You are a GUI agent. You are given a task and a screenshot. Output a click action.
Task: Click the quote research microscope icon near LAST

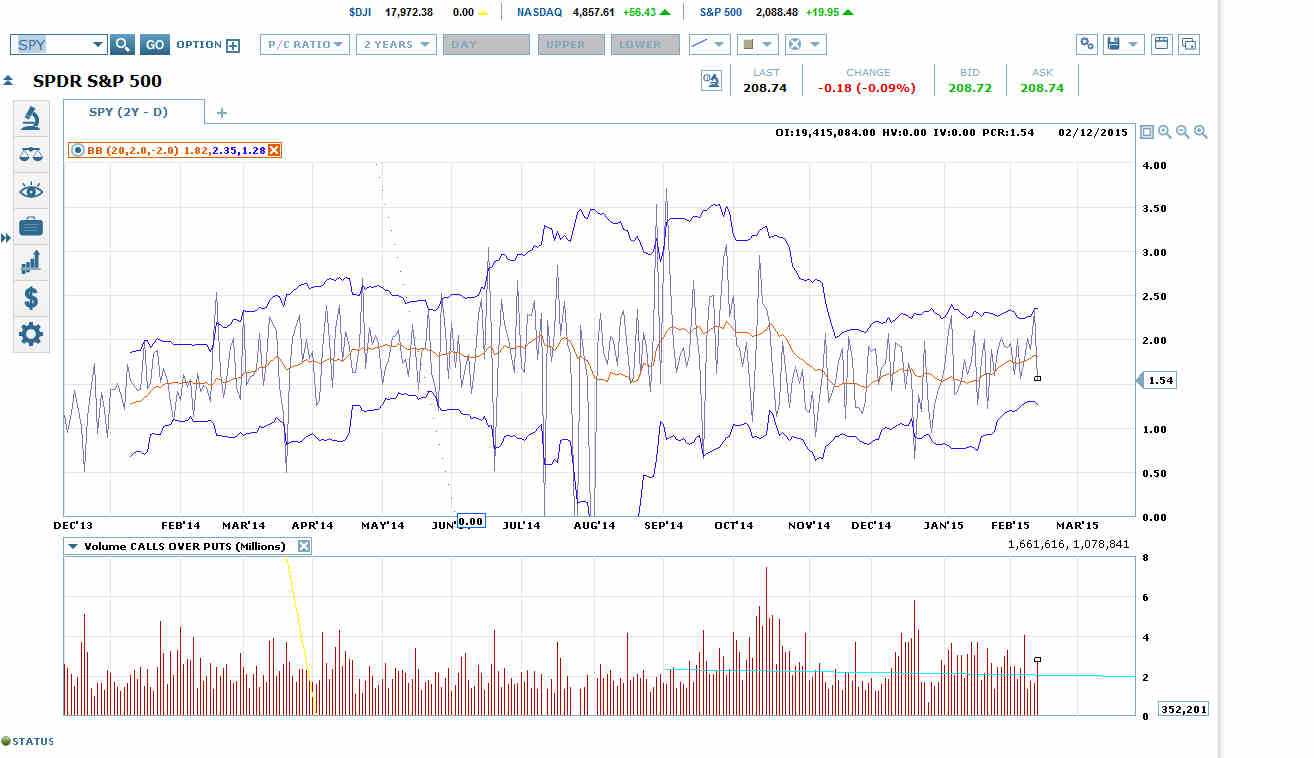pyautogui.click(x=711, y=81)
